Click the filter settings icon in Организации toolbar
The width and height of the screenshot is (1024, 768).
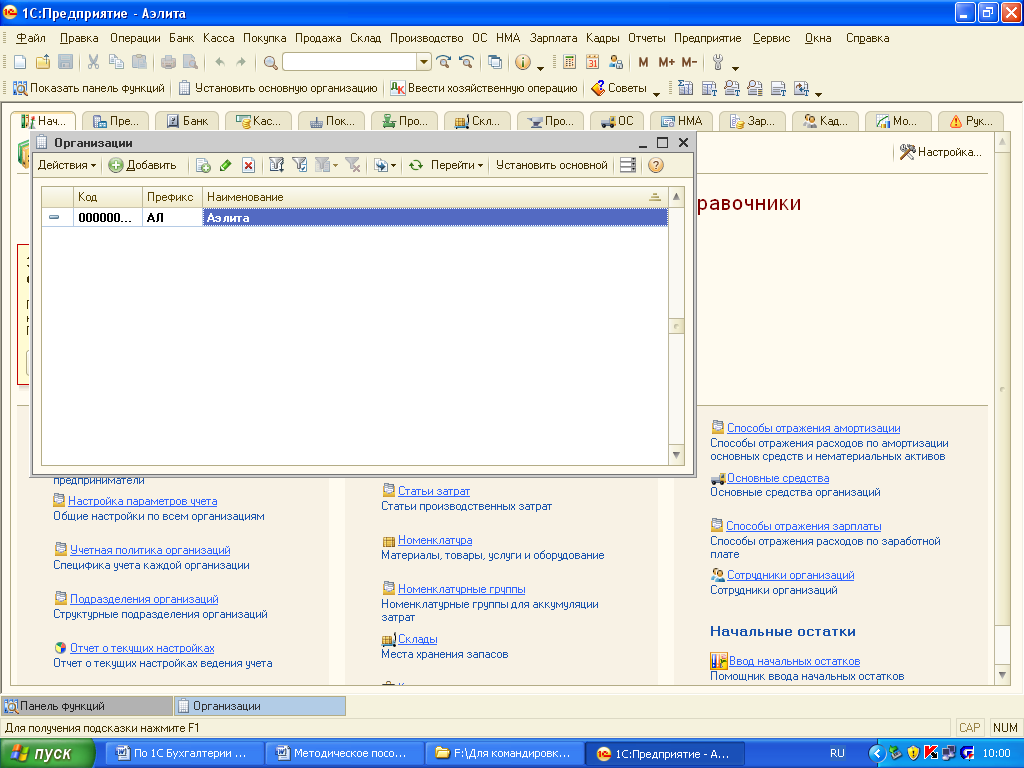[x=276, y=165]
